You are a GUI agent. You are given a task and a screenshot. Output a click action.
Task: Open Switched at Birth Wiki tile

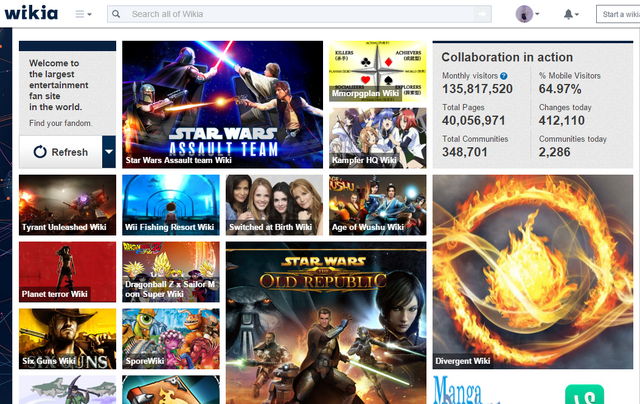[x=274, y=205]
